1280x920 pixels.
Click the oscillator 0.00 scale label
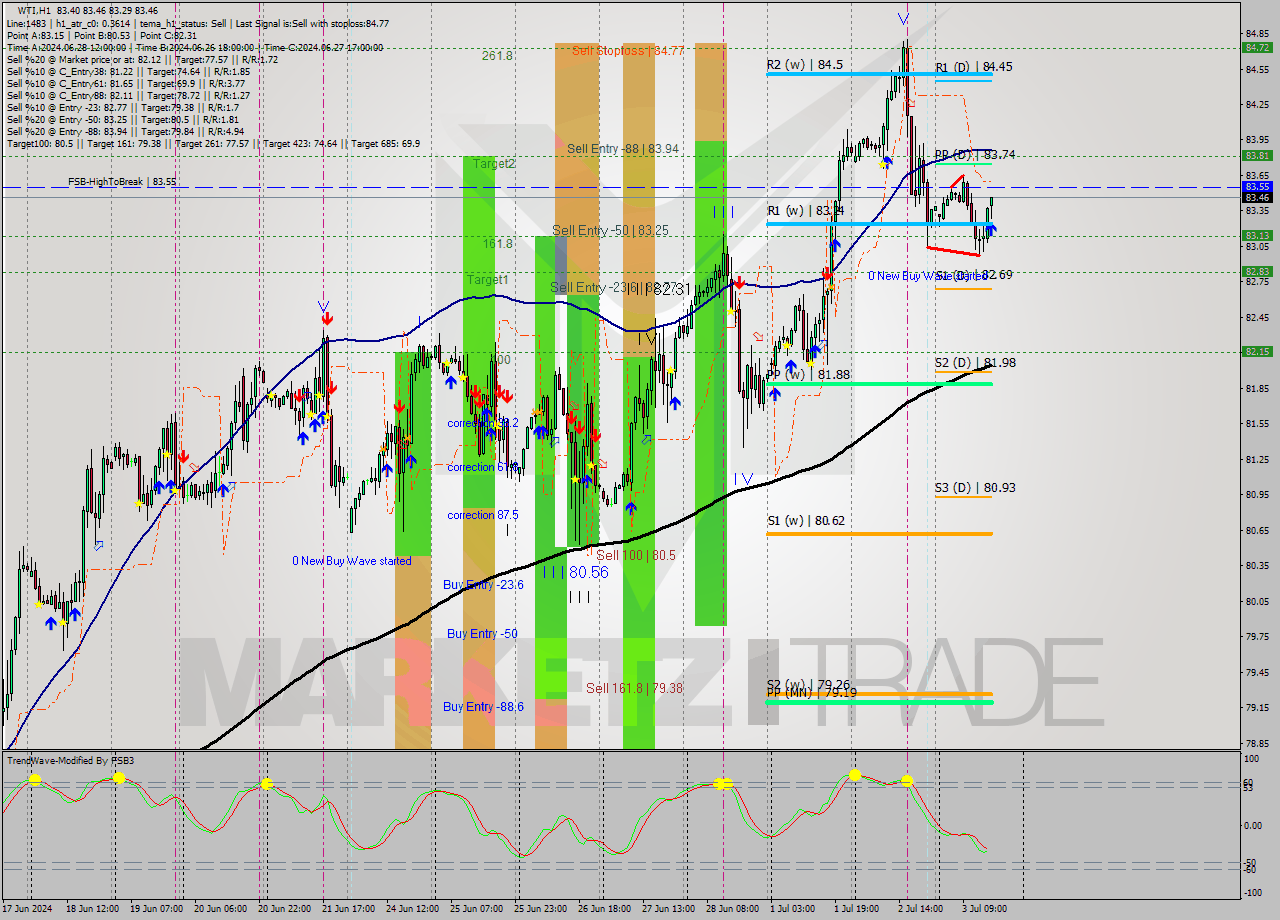(x=1253, y=826)
